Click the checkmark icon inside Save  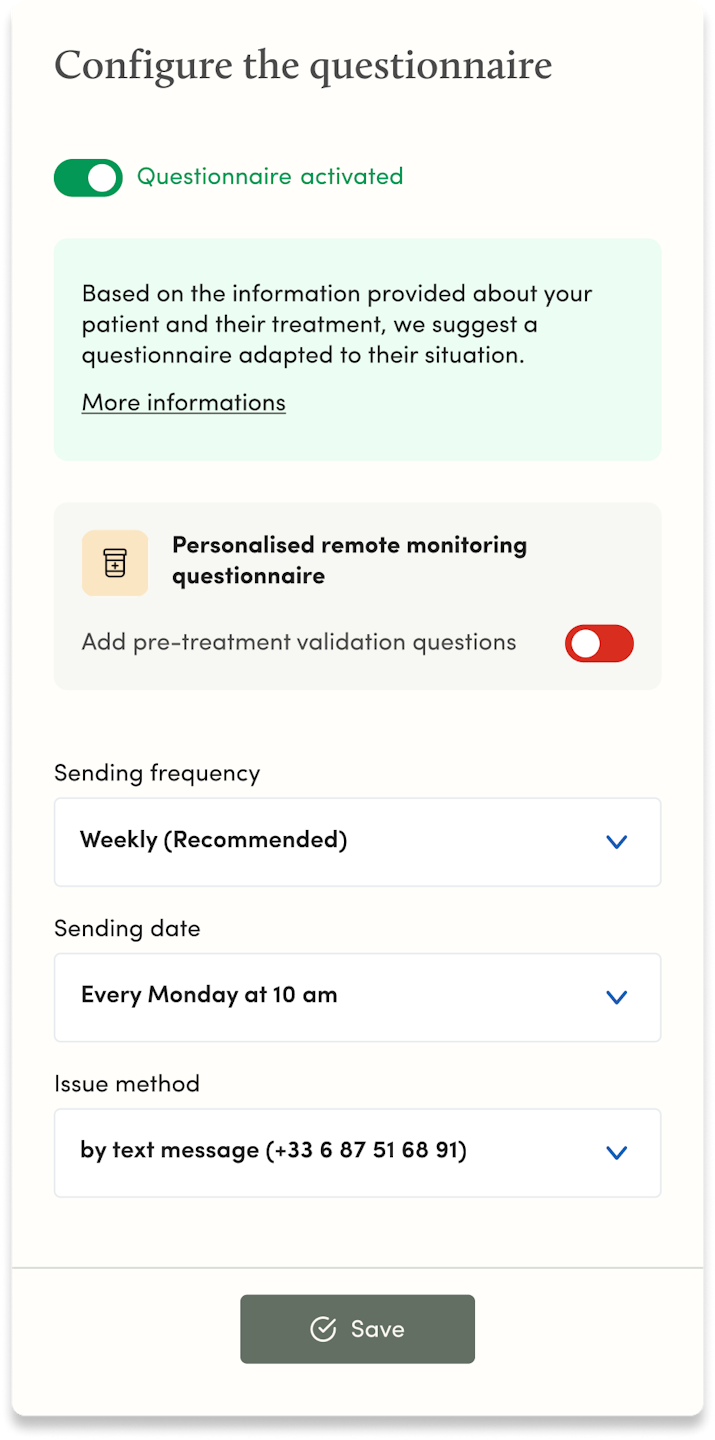(x=322, y=1329)
